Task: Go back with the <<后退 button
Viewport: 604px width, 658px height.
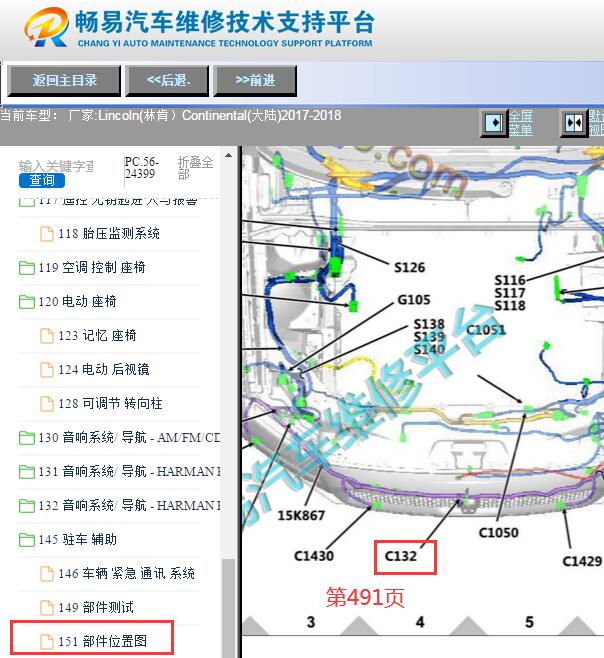Action: click(167, 81)
